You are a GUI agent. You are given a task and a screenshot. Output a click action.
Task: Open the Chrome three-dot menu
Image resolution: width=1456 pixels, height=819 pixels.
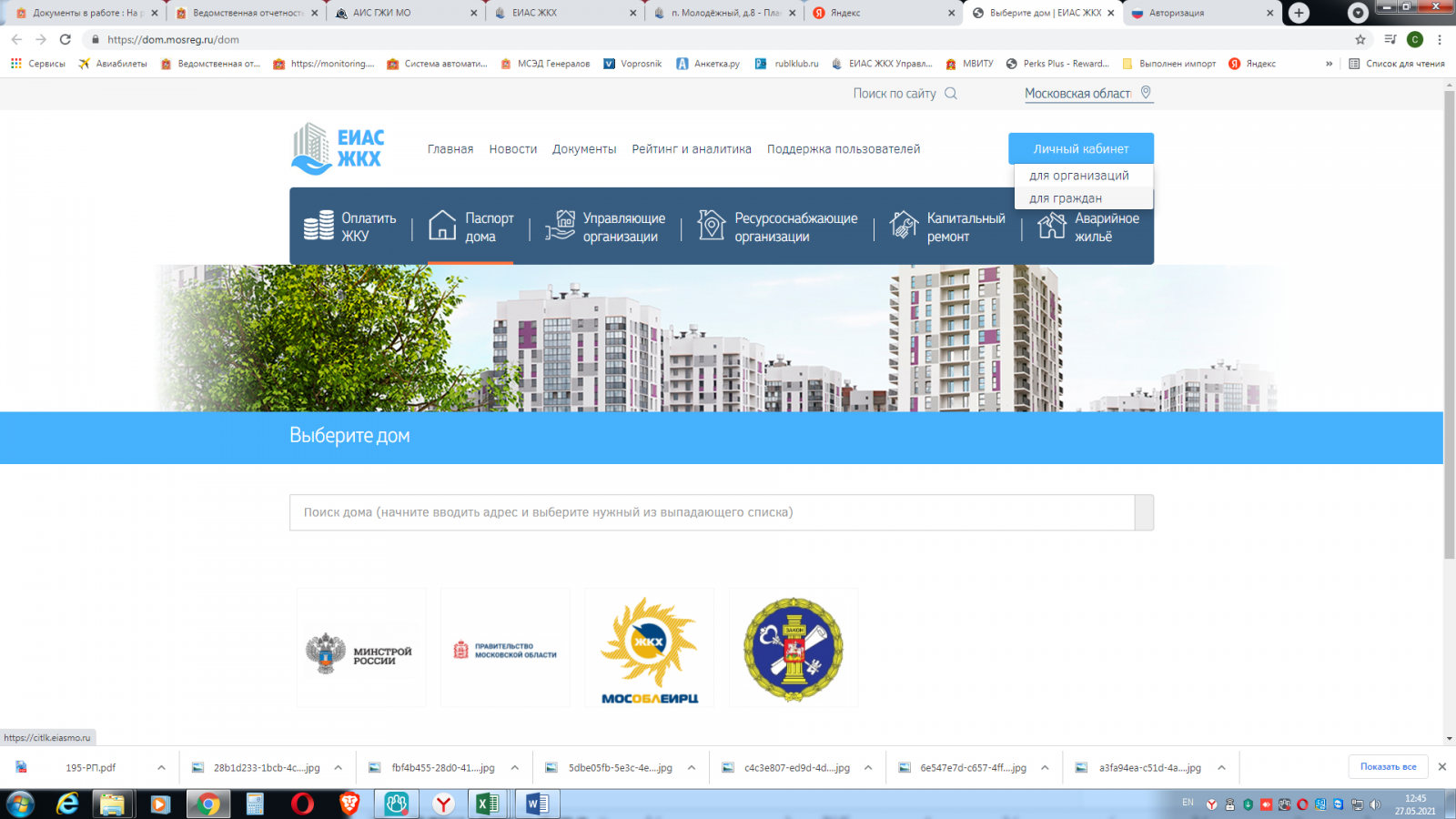click(x=1440, y=39)
